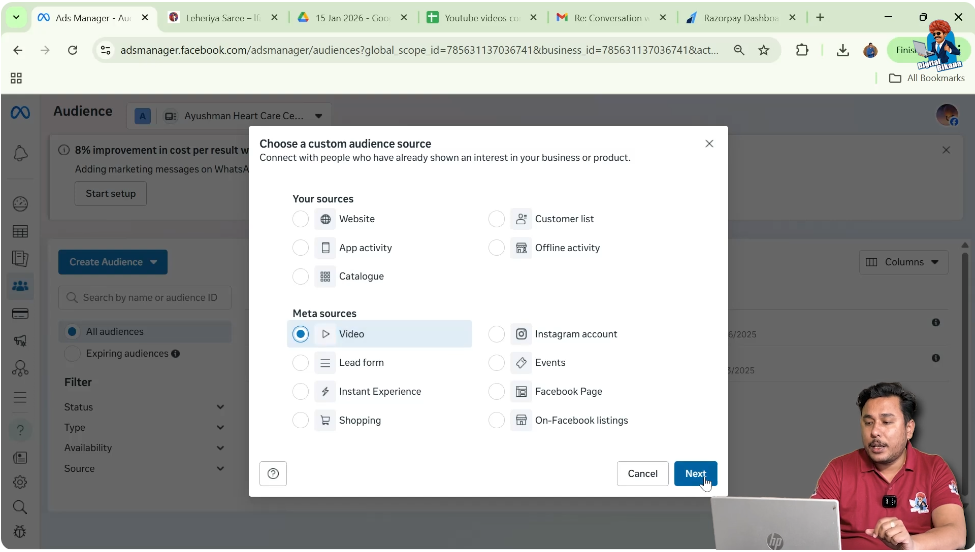Viewport: 975px width, 552px height.
Task: Select the Customer list radio button
Action: (x=496, y=219)
